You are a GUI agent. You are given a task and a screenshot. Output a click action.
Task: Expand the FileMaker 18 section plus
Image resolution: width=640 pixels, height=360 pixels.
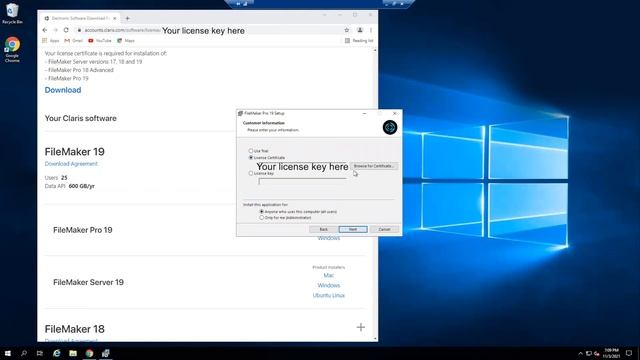[360, 327]
